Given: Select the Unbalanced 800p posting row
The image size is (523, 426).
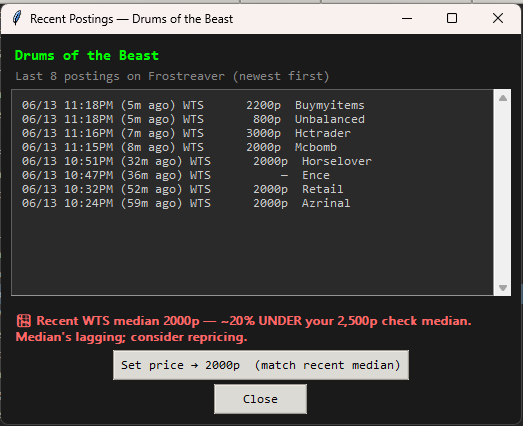Looking at the screenshot, I should [x=193, y=119].
